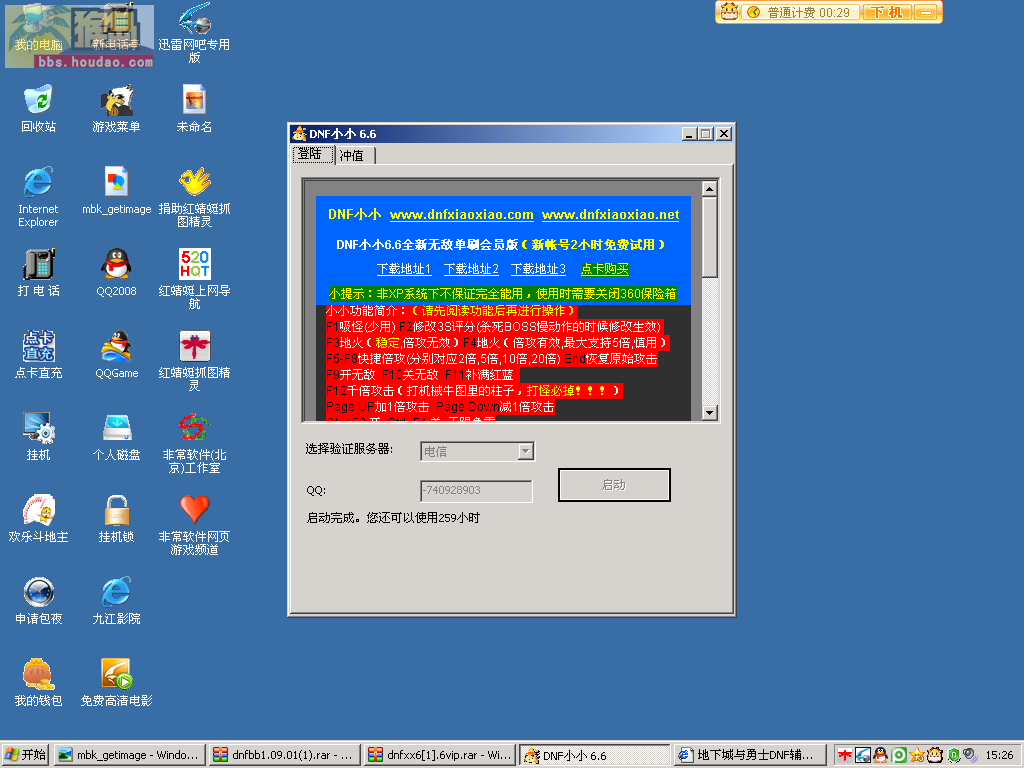The height and width of the screenshot is (768, 1024).
Task: Open the 游戏菜单 desktop icon
Action: [116, 108]
